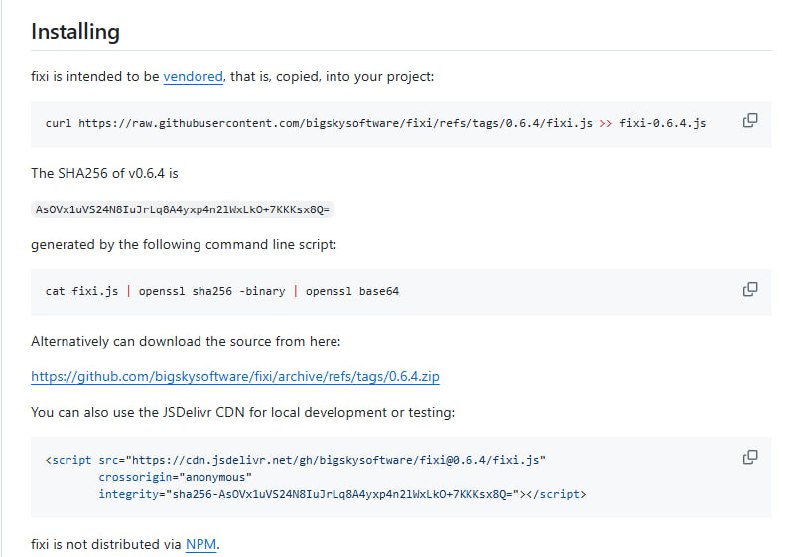Click "The SHA256 of v0.6.4 is" text
The height and width of the screenshot is (557, 800).
click(105, 173)
